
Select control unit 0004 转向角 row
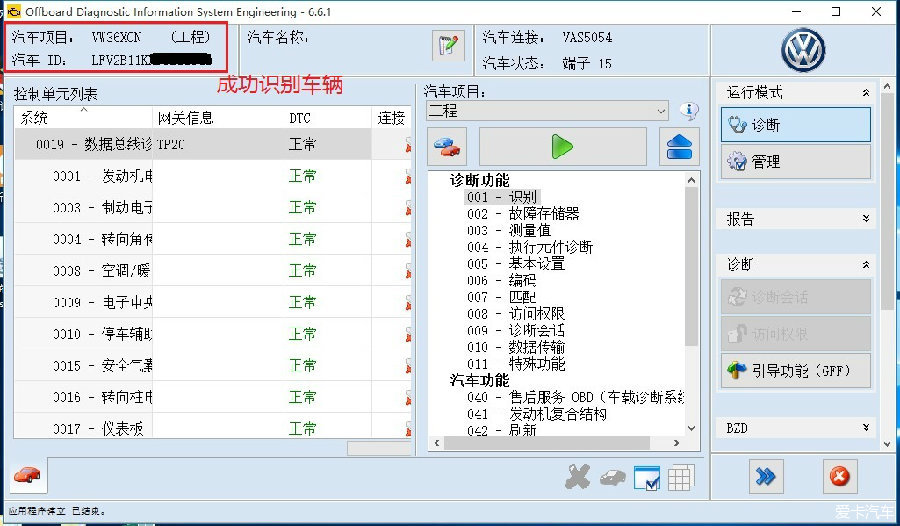pyautogui.click(x=212, y=239)
